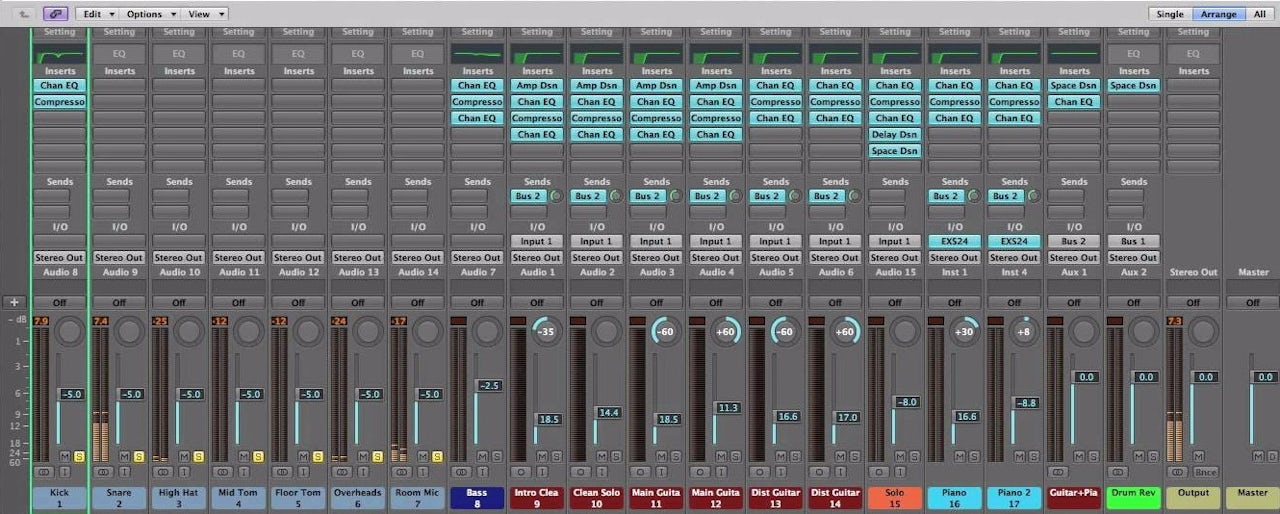Toggle solo on Overheads channel

(x=377, y=456)
